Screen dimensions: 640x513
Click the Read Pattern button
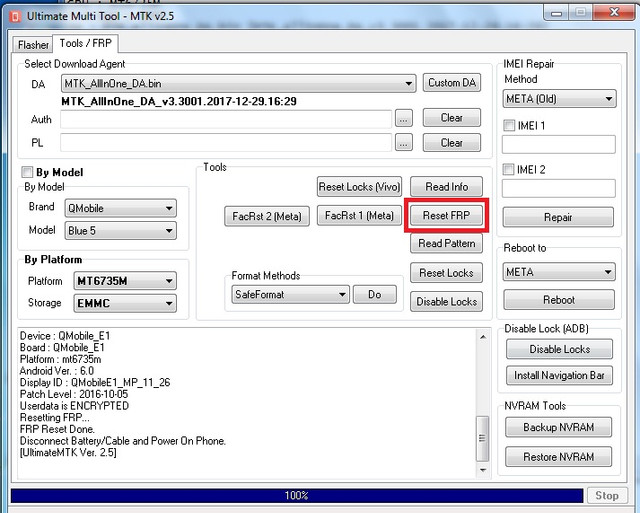[446, 244]
